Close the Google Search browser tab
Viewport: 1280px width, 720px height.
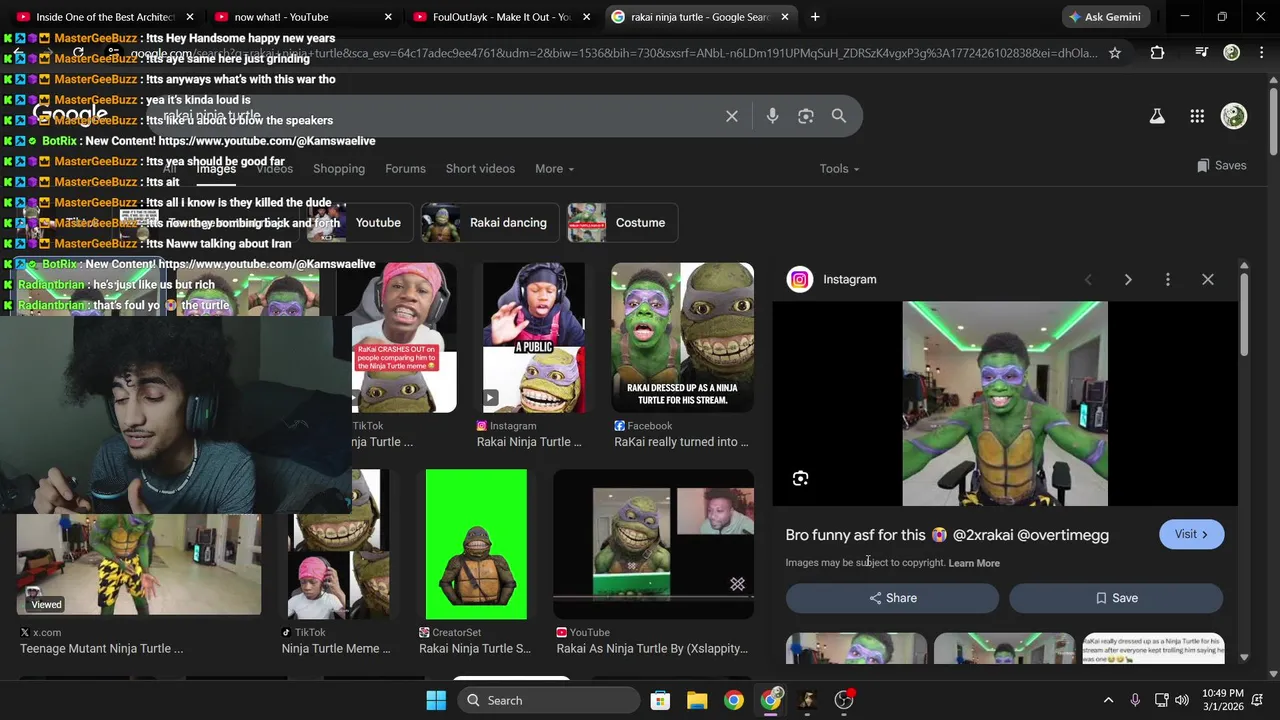pyautogui.click(x=785, y=17)
